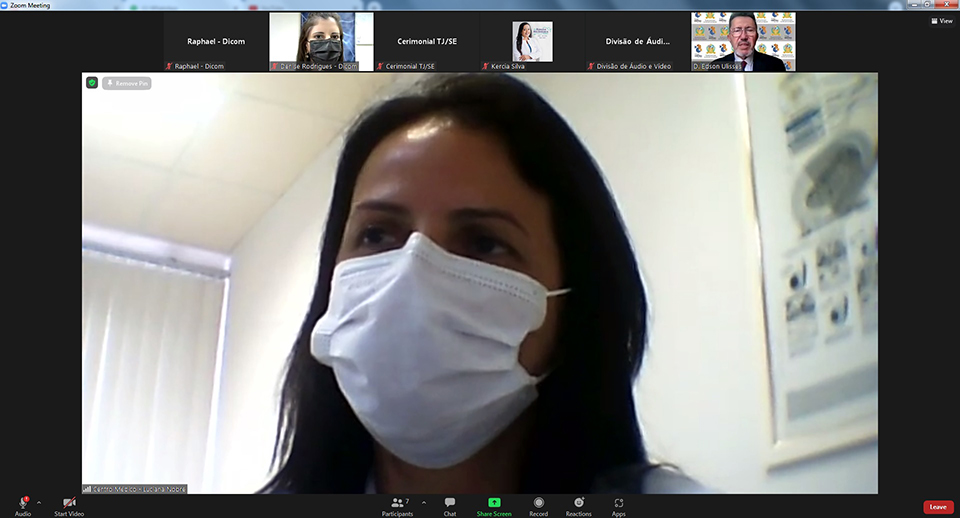Image resolution: width=960 pixels, height=518 pixels.
Task: Open the Reactions menu
Action: point(579,502)
